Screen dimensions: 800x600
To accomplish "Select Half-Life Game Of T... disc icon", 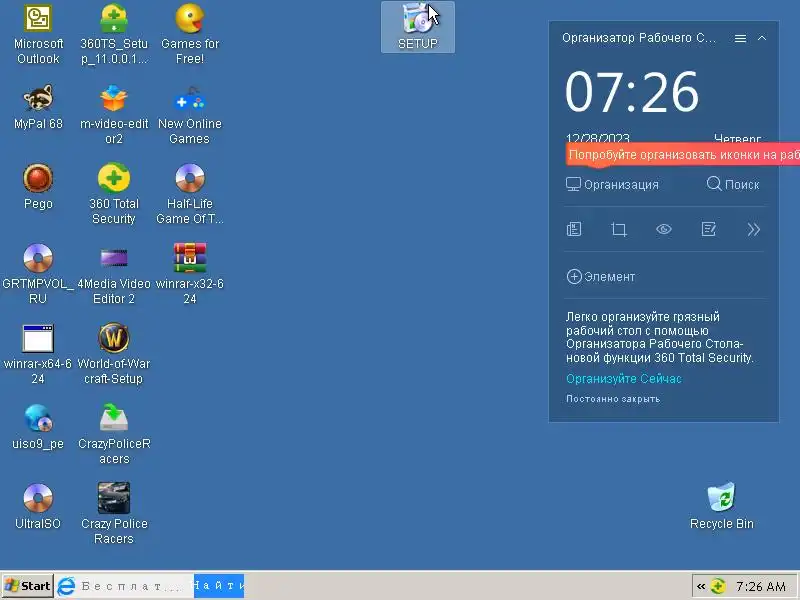I will (190, 194).
